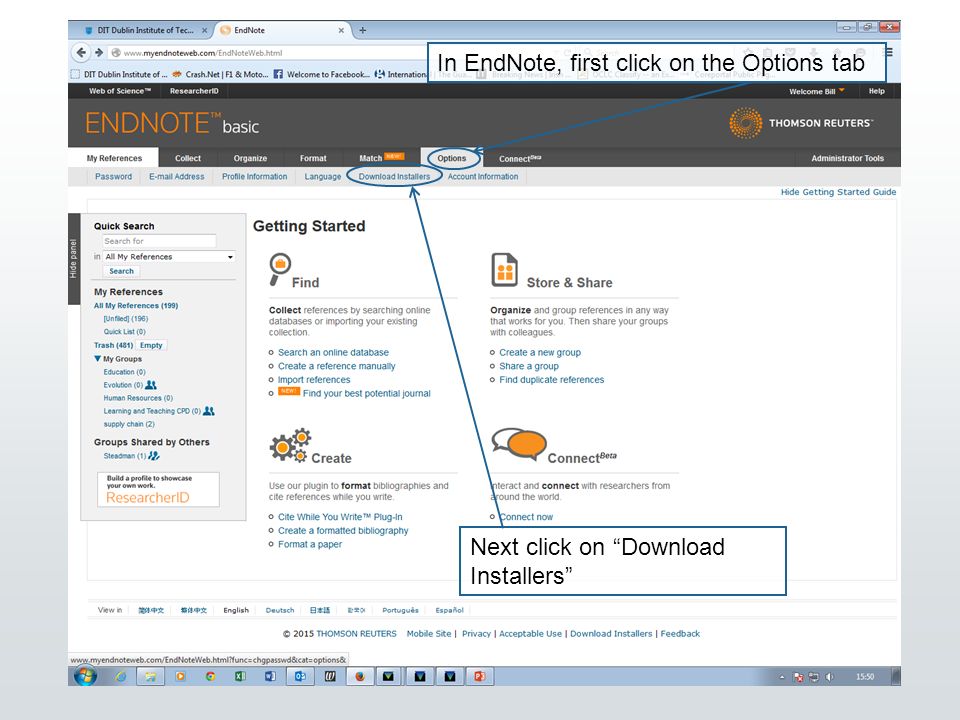Open Excel from the taskbar
The image size is (960, 720).
240,677
